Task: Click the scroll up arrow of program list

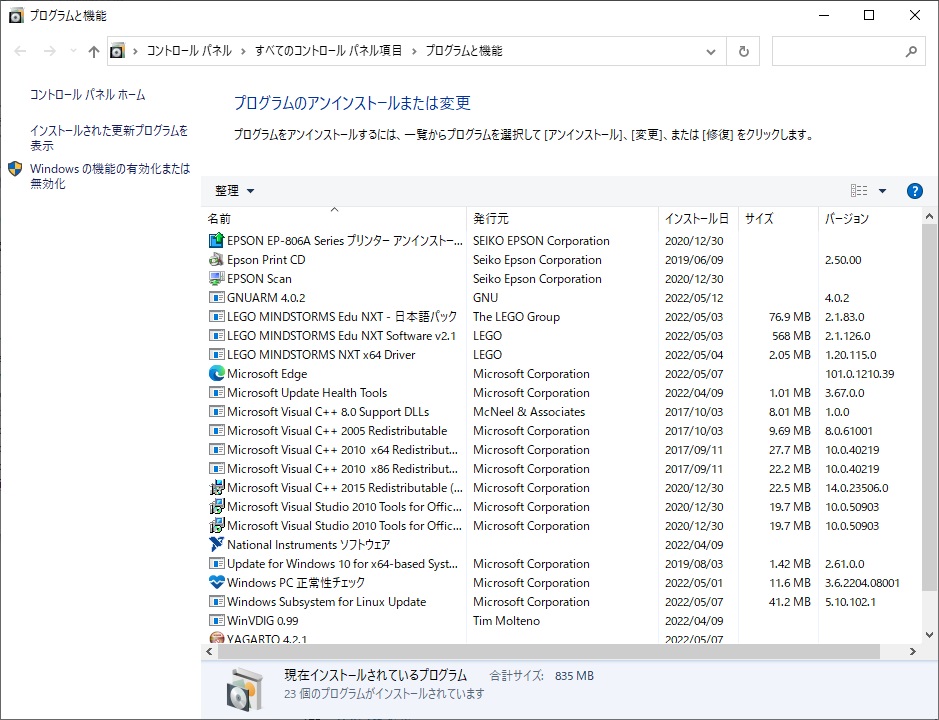Action: (x=929, y=216)
